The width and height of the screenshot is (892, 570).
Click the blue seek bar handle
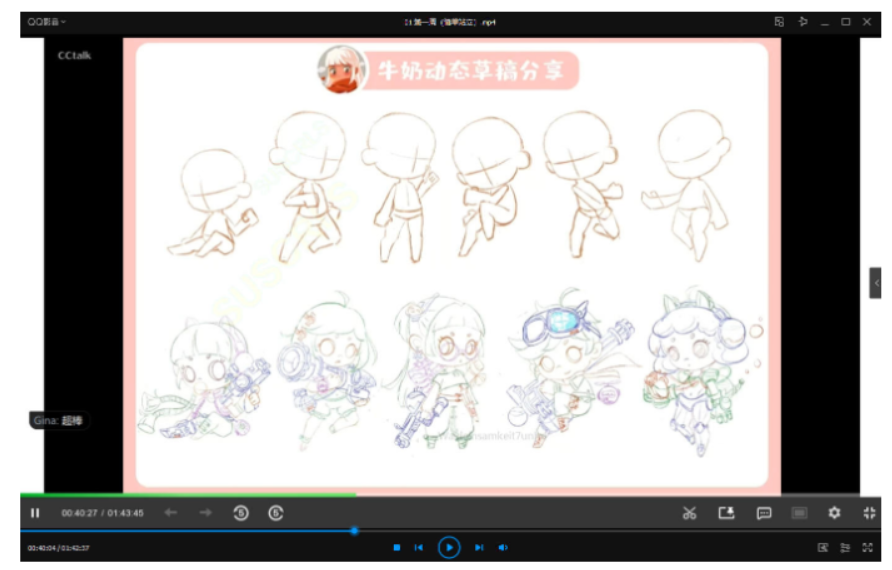(354, 531)
